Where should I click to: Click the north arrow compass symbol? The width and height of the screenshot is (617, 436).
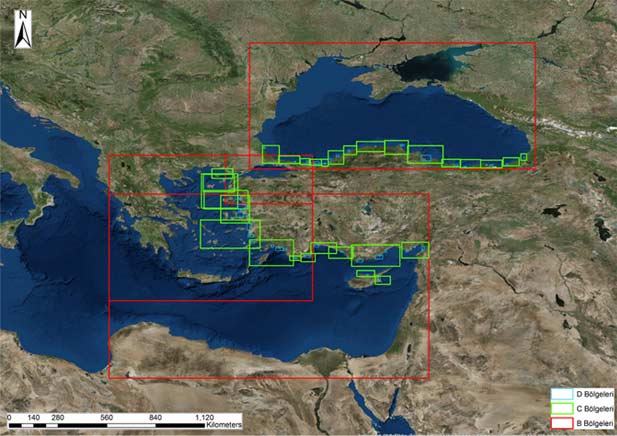click(22, 34)
